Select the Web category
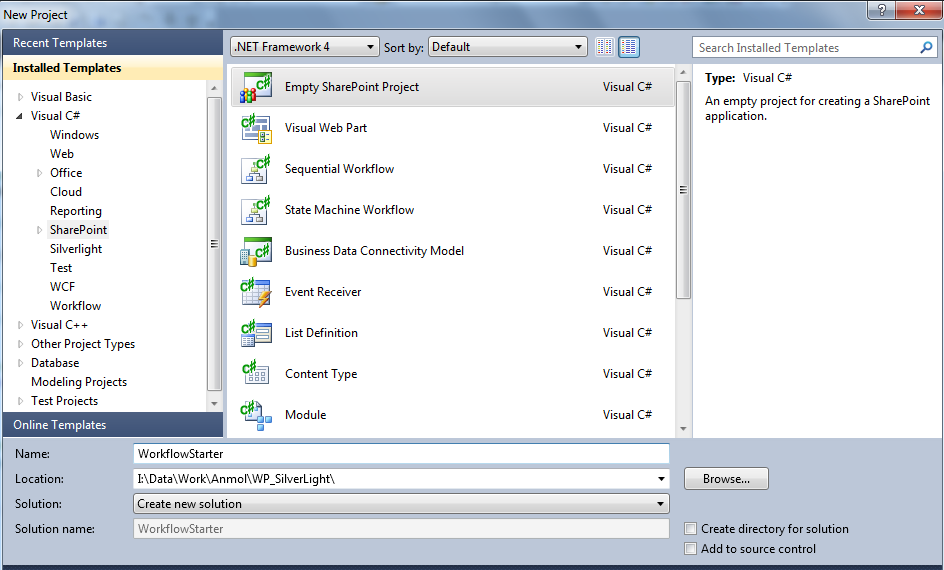The image size is (944, 570). point(62,154)
